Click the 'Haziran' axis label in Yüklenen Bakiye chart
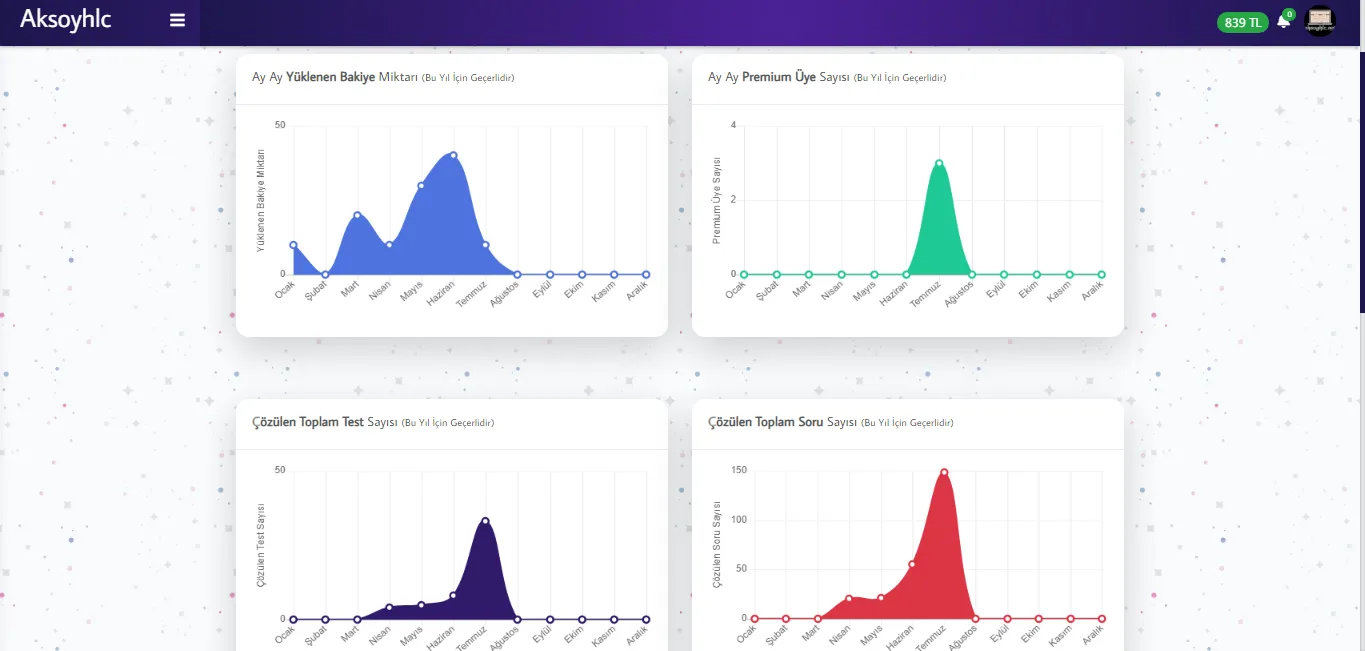The height and width of the screenshot is (651, 1365). tap(441, 294)
